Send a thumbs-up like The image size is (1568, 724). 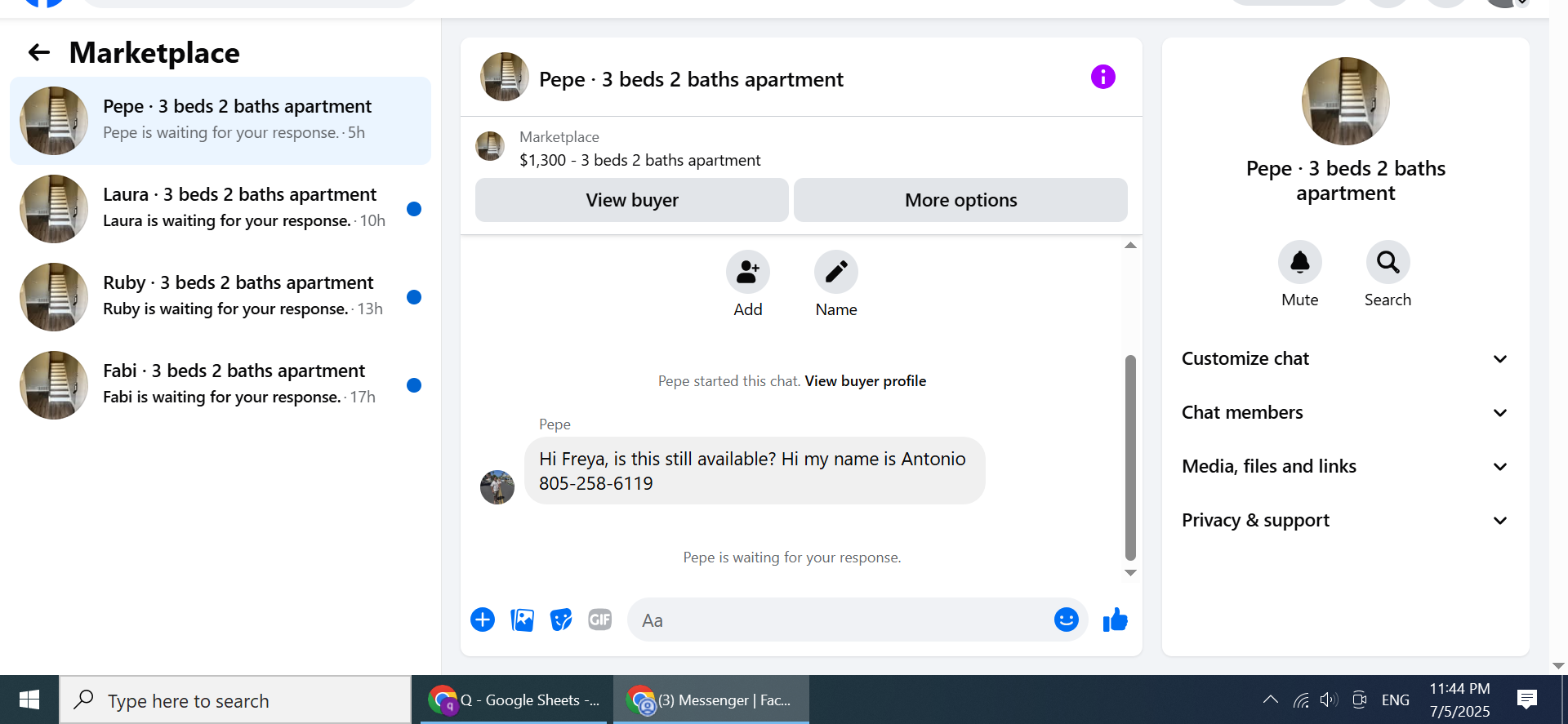click(1115, 620)
